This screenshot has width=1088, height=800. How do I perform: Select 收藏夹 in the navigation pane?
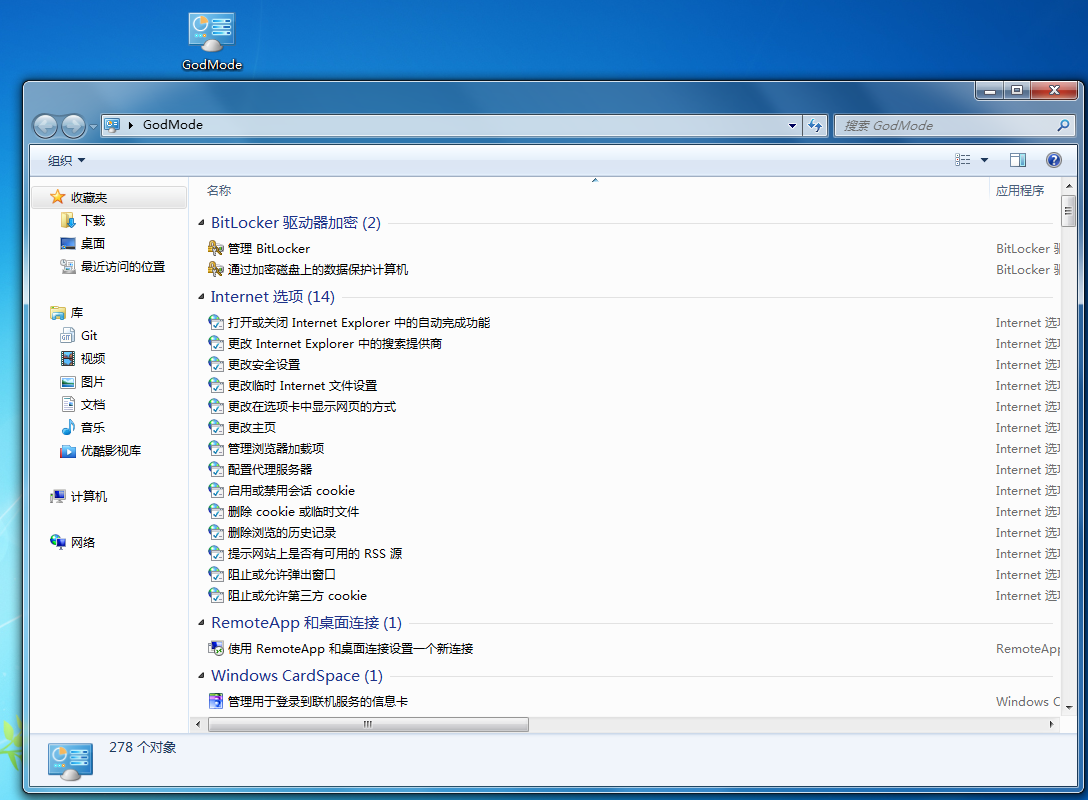pyautogui.click(x=111, y=198)
